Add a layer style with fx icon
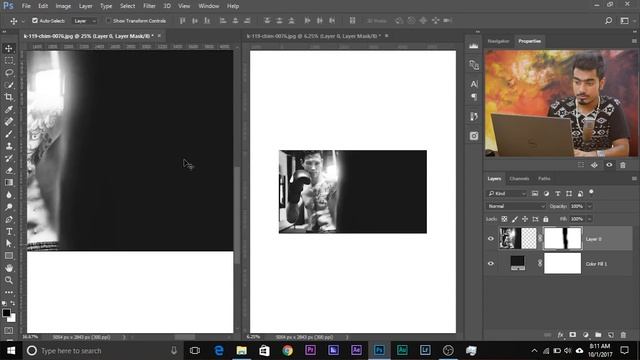 pos(560,335)
